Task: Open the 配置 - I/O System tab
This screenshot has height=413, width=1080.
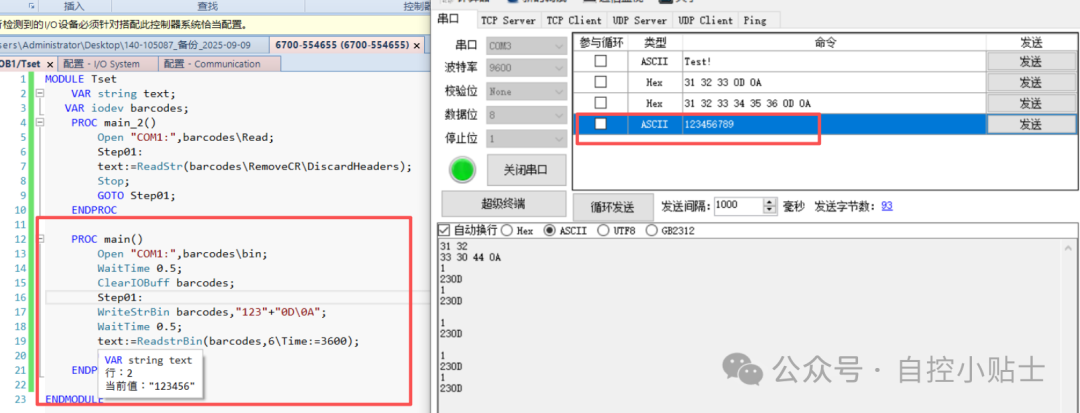Action: pos(107,64)
